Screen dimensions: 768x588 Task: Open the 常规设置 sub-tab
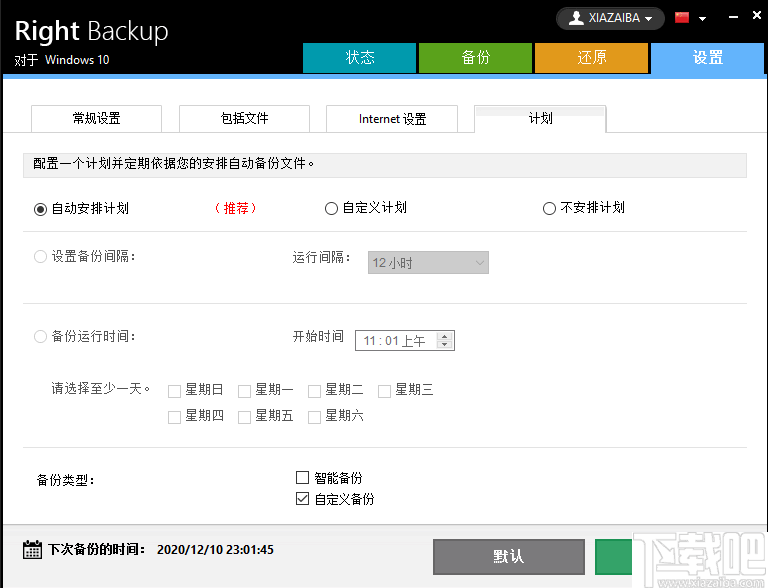coord(96,119)
